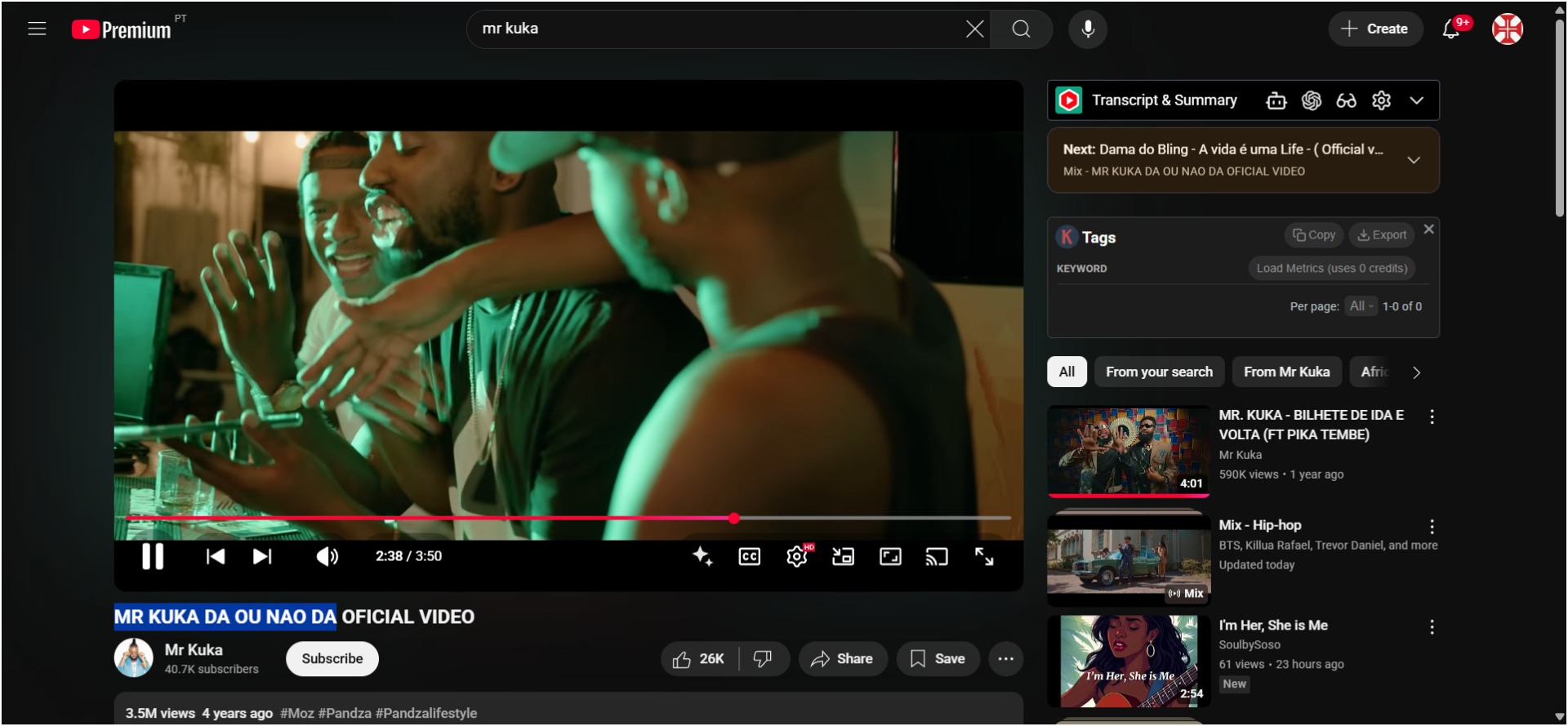1568x726 pixels.
Task: Open more actions ellipsis under video
Action: coord(1005,659)
